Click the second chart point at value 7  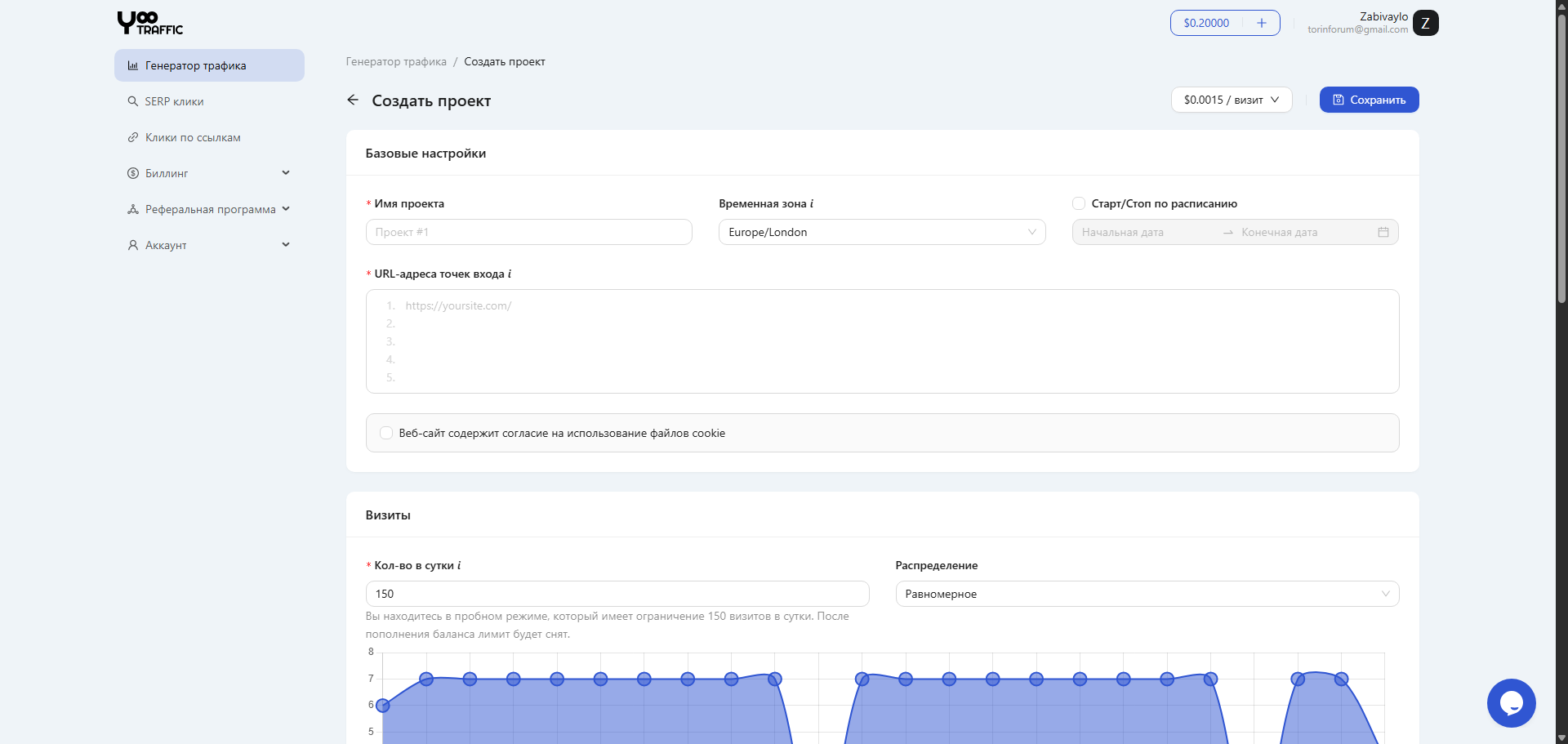point(426,679)
